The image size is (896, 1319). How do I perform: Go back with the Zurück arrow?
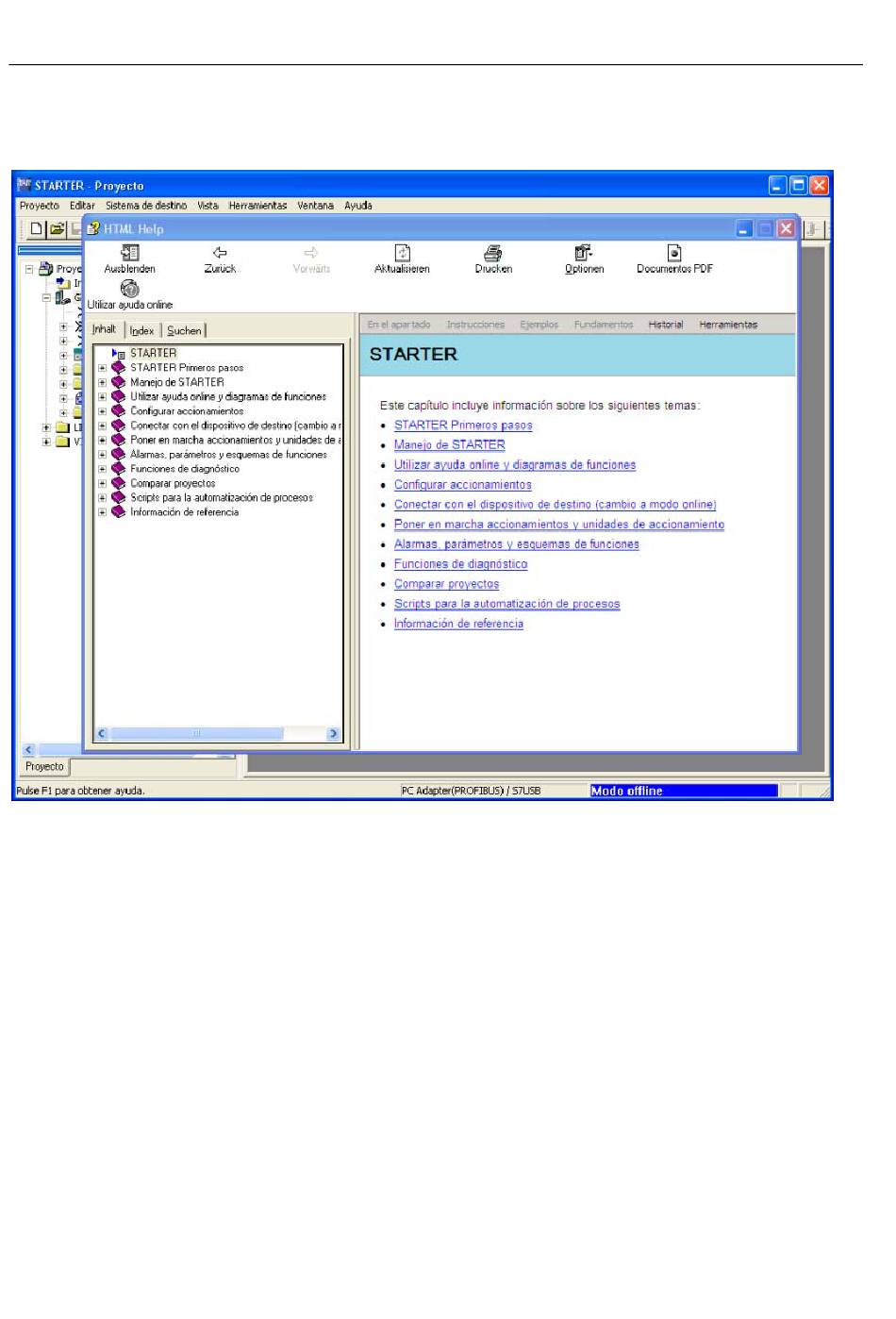tap(220, 253)
